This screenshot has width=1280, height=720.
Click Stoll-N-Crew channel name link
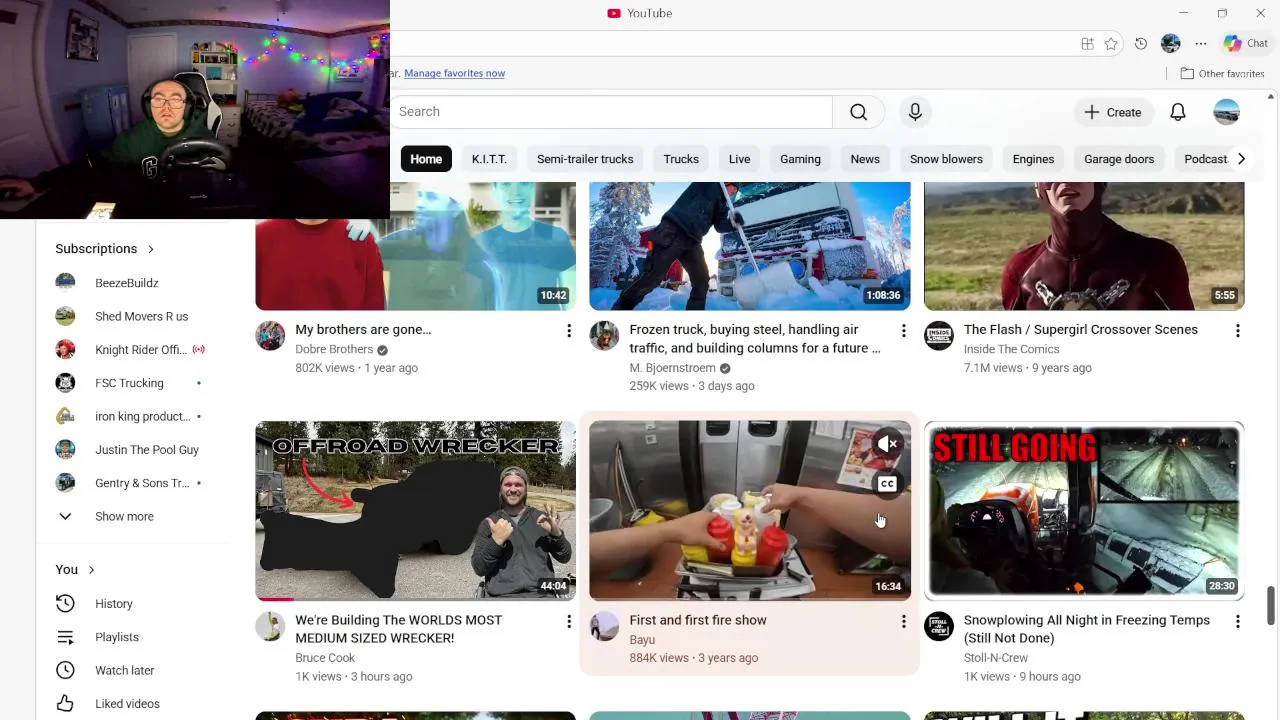[x=996, y=658]
